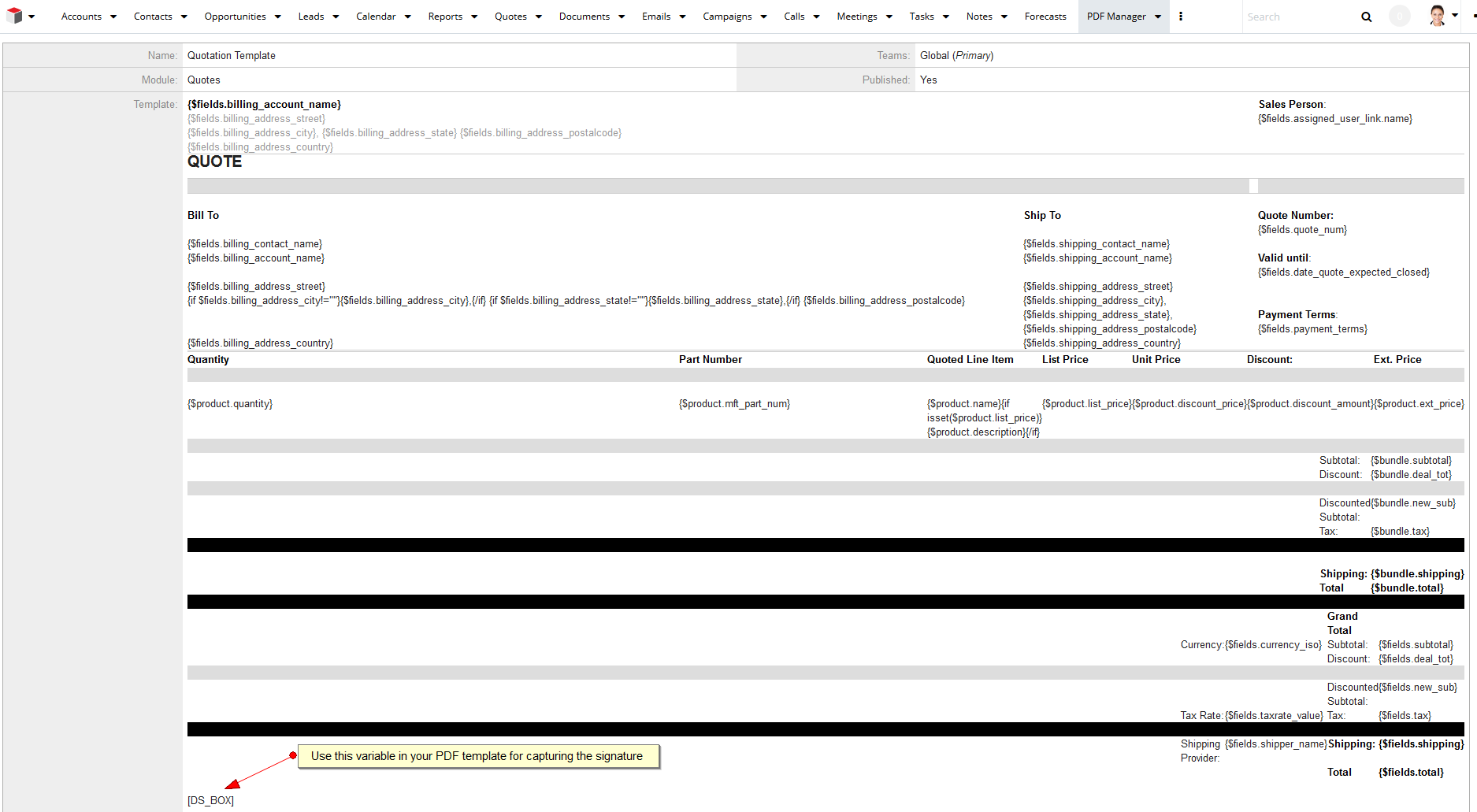Viewport: 1477px width, 812px height.
Task: Open the Accounts module
Action: (81, 17)
